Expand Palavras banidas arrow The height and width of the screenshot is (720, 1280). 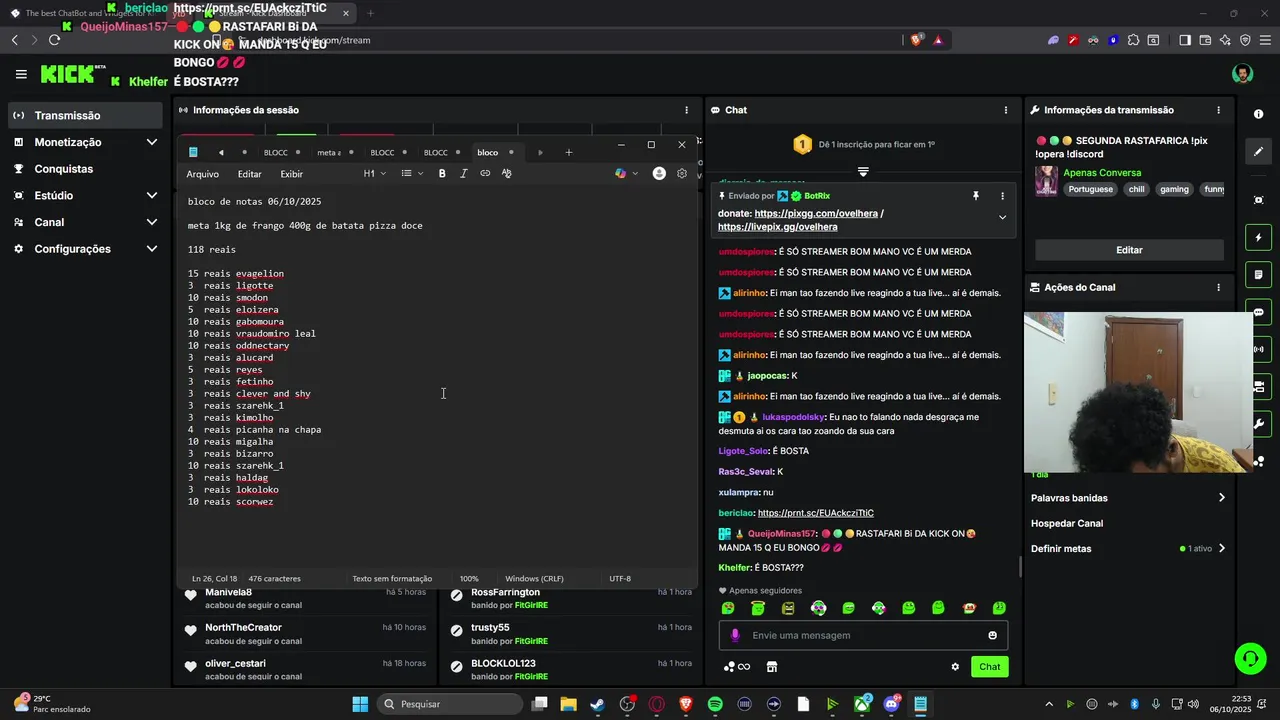(1221, 498)
